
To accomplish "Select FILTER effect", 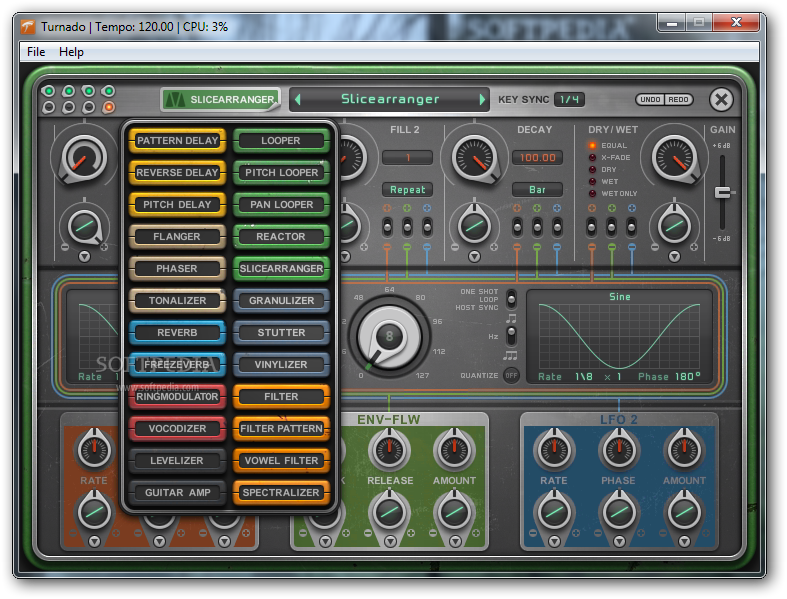I will (281, 397).
